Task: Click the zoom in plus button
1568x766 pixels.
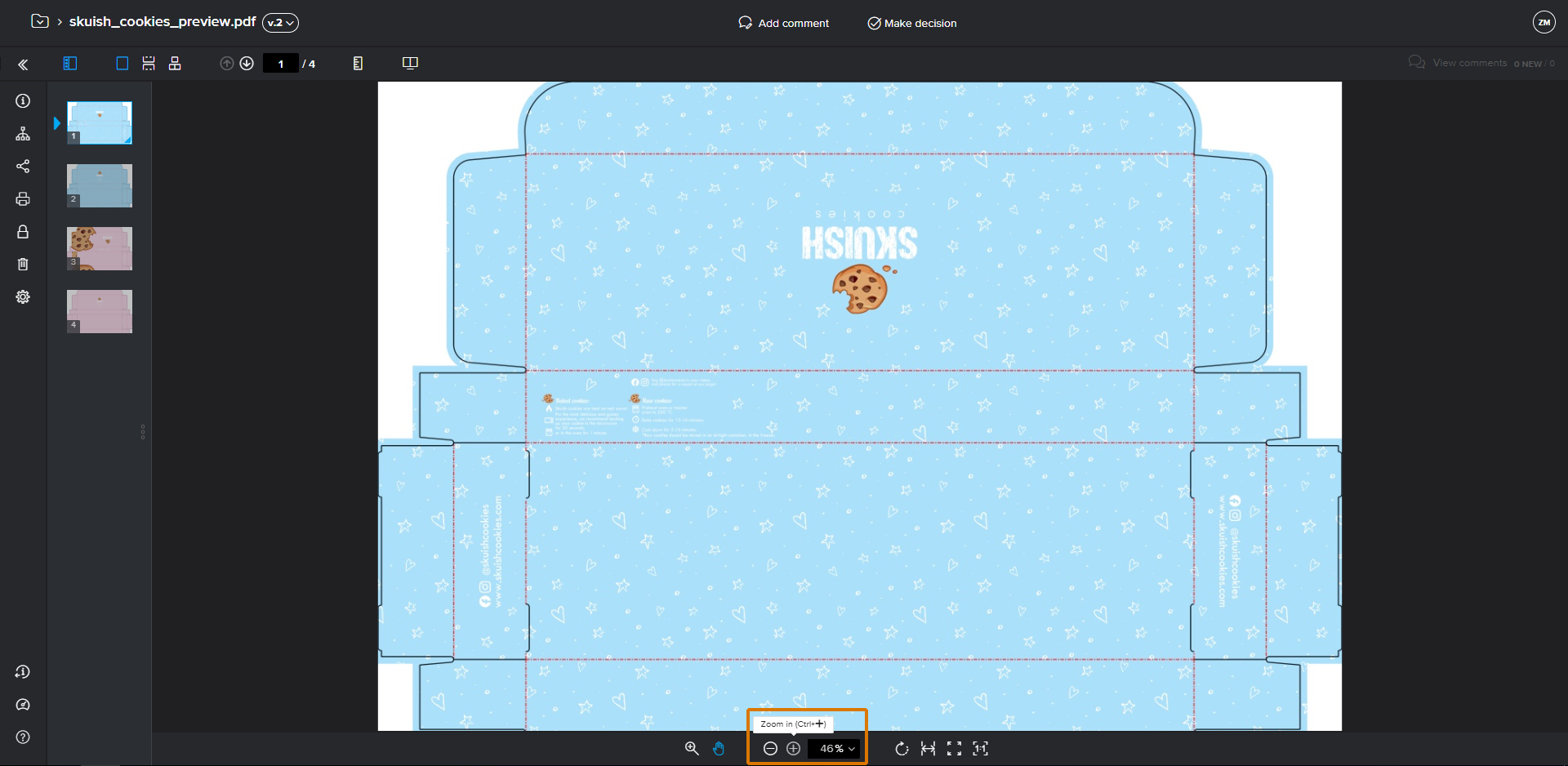Action: 793,748
